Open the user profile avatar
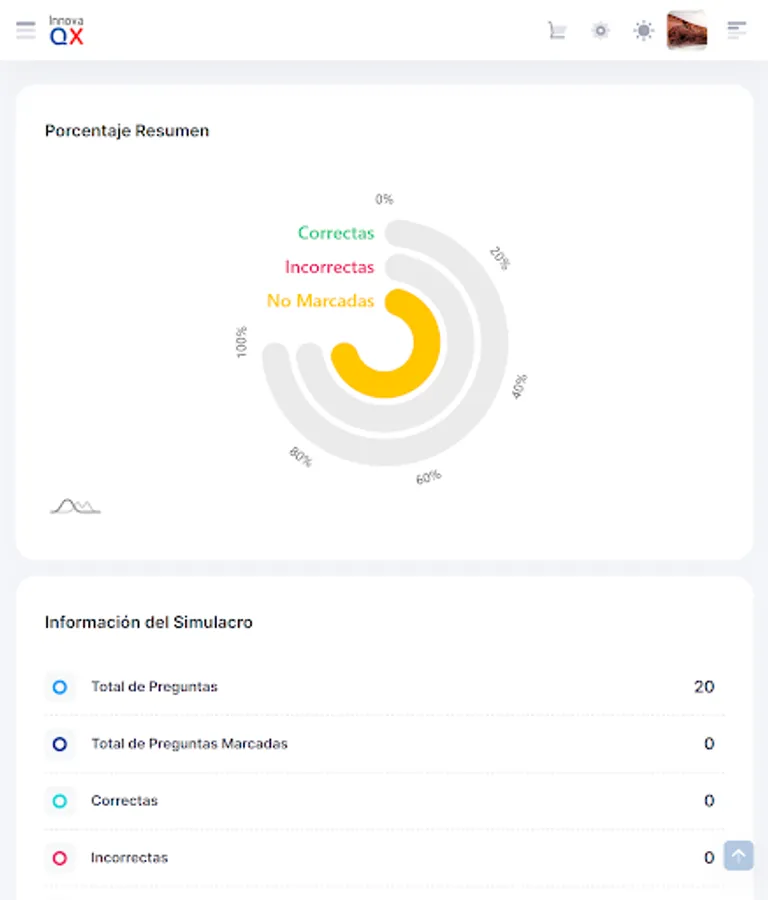Image resolution: width=768 pixels, height=900 pixels. click(x=687, y=30)
